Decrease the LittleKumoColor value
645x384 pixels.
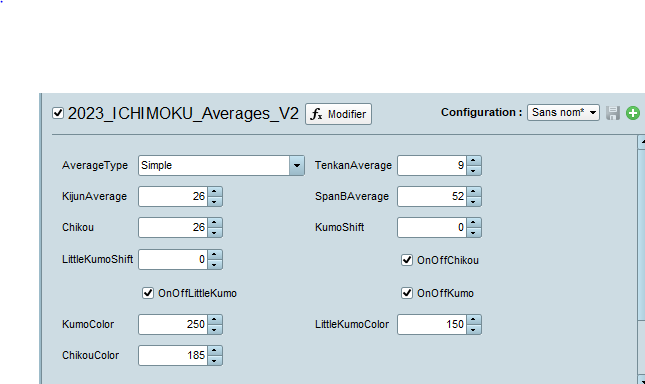pyautogui.click(x=473, y=329)
